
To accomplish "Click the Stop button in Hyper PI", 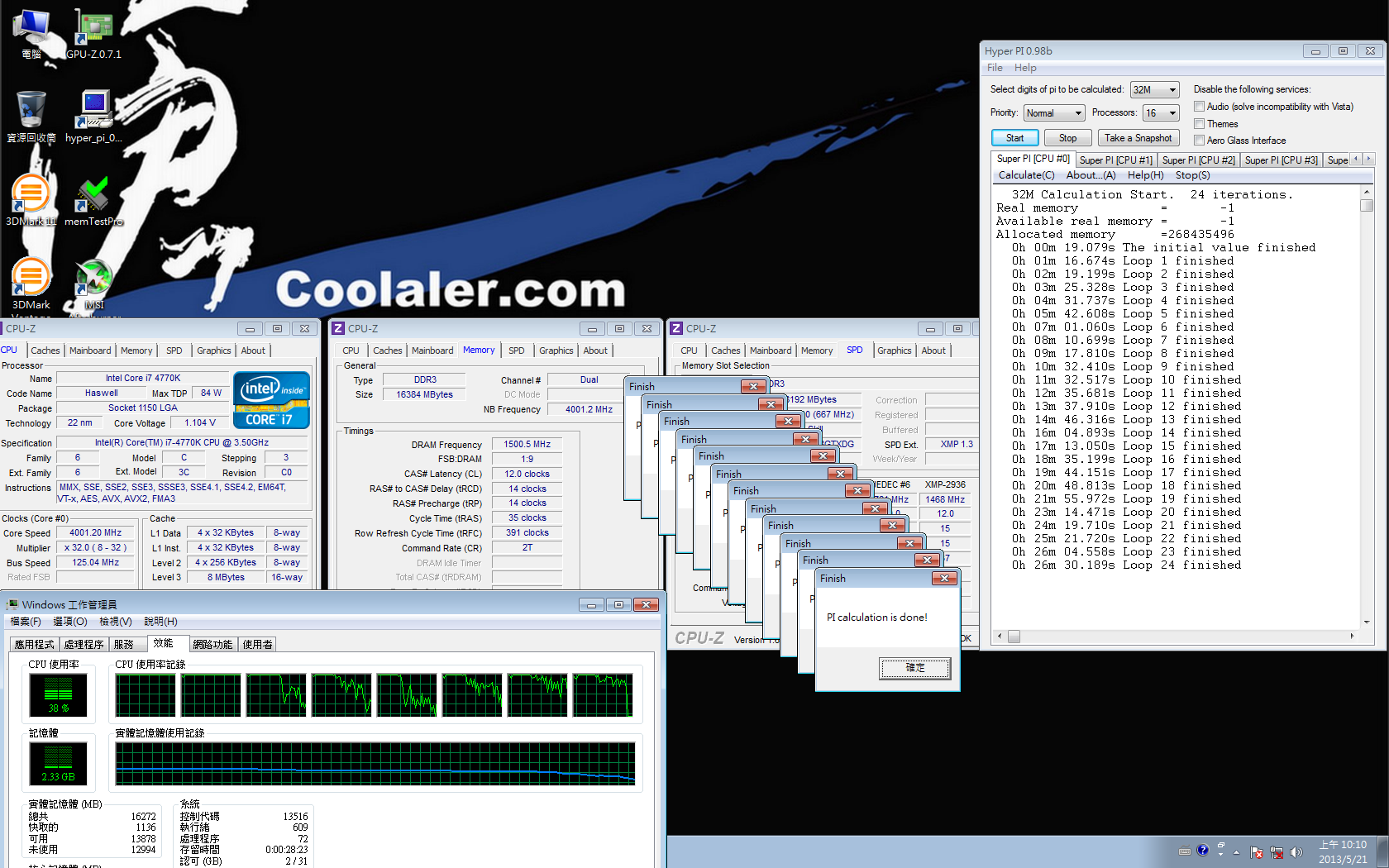I will click(x=1068, y=138).
